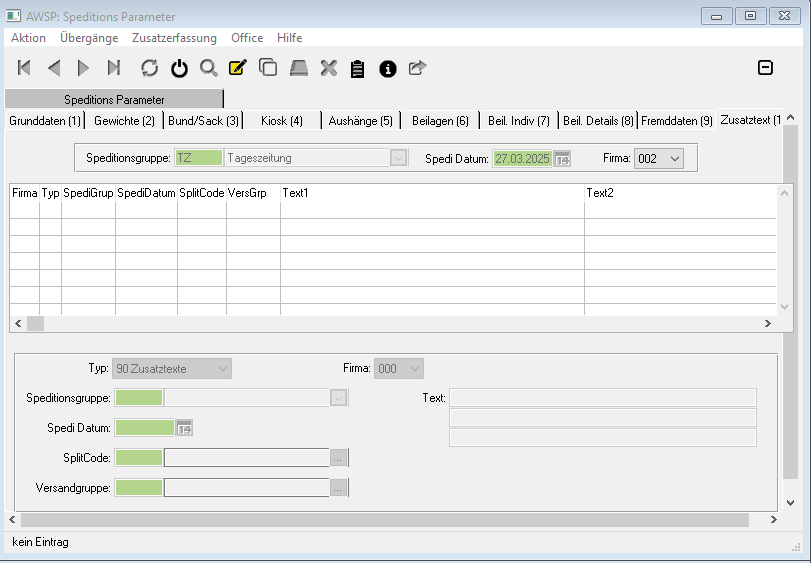
Task: Switch to the Beilagen (6) tab
Action: click(440, 121)
